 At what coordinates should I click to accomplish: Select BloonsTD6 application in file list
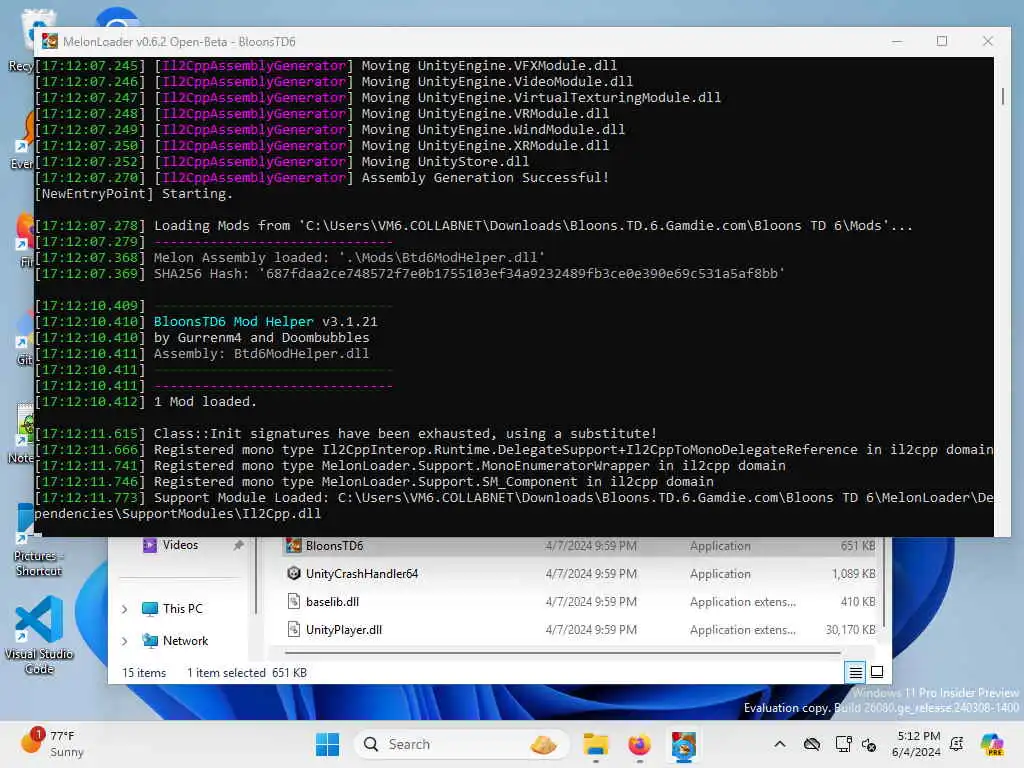[x=581, y=546]
